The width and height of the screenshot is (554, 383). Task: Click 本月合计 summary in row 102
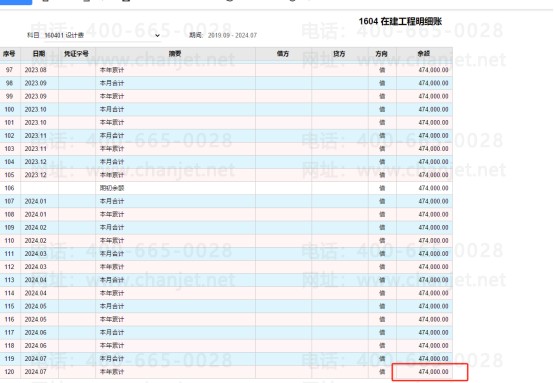[112, 136]
